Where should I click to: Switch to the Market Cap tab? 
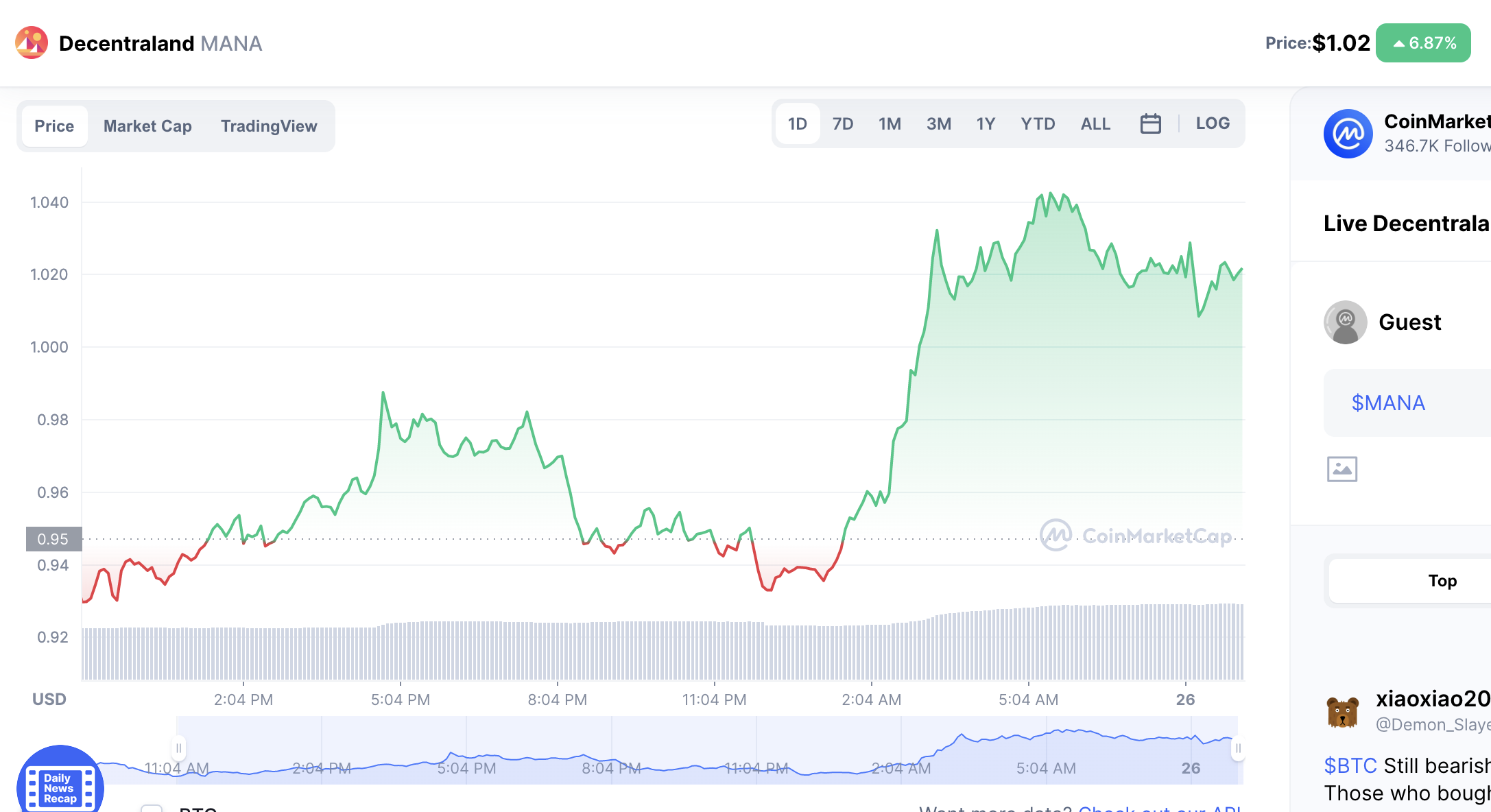147,126
